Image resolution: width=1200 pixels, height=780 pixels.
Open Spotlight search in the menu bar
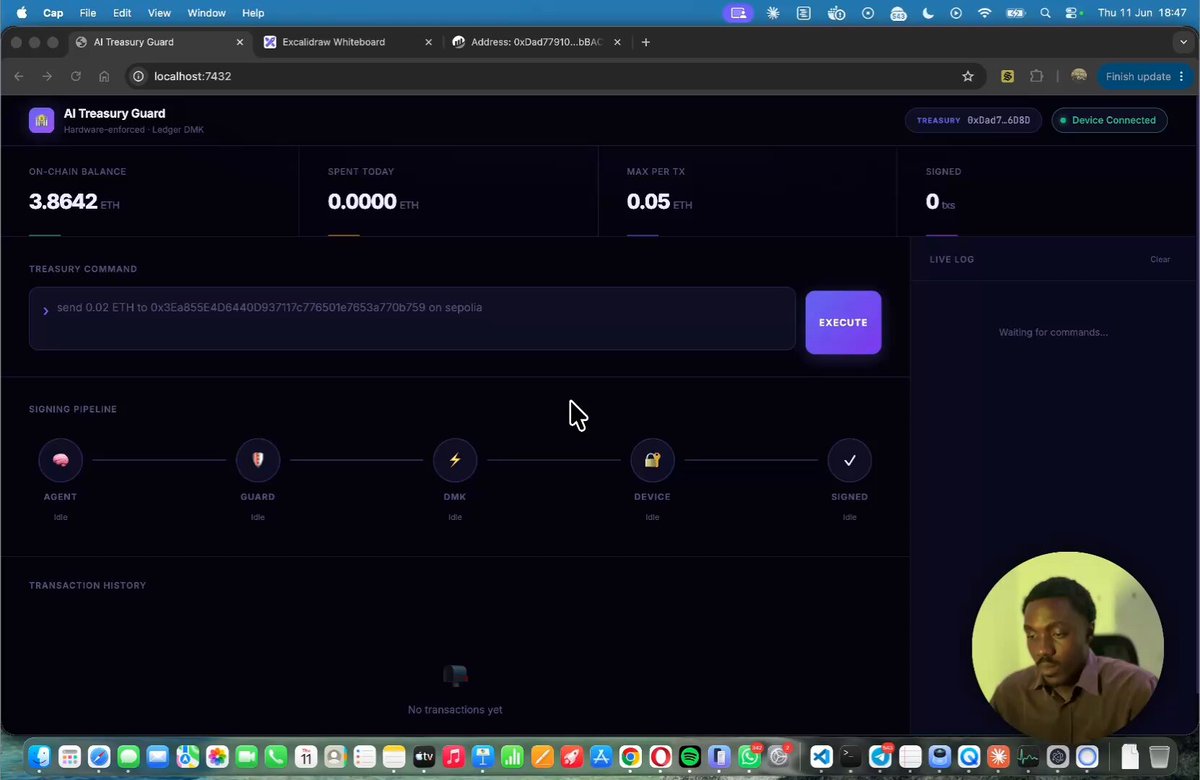[x=1045, y=13]
